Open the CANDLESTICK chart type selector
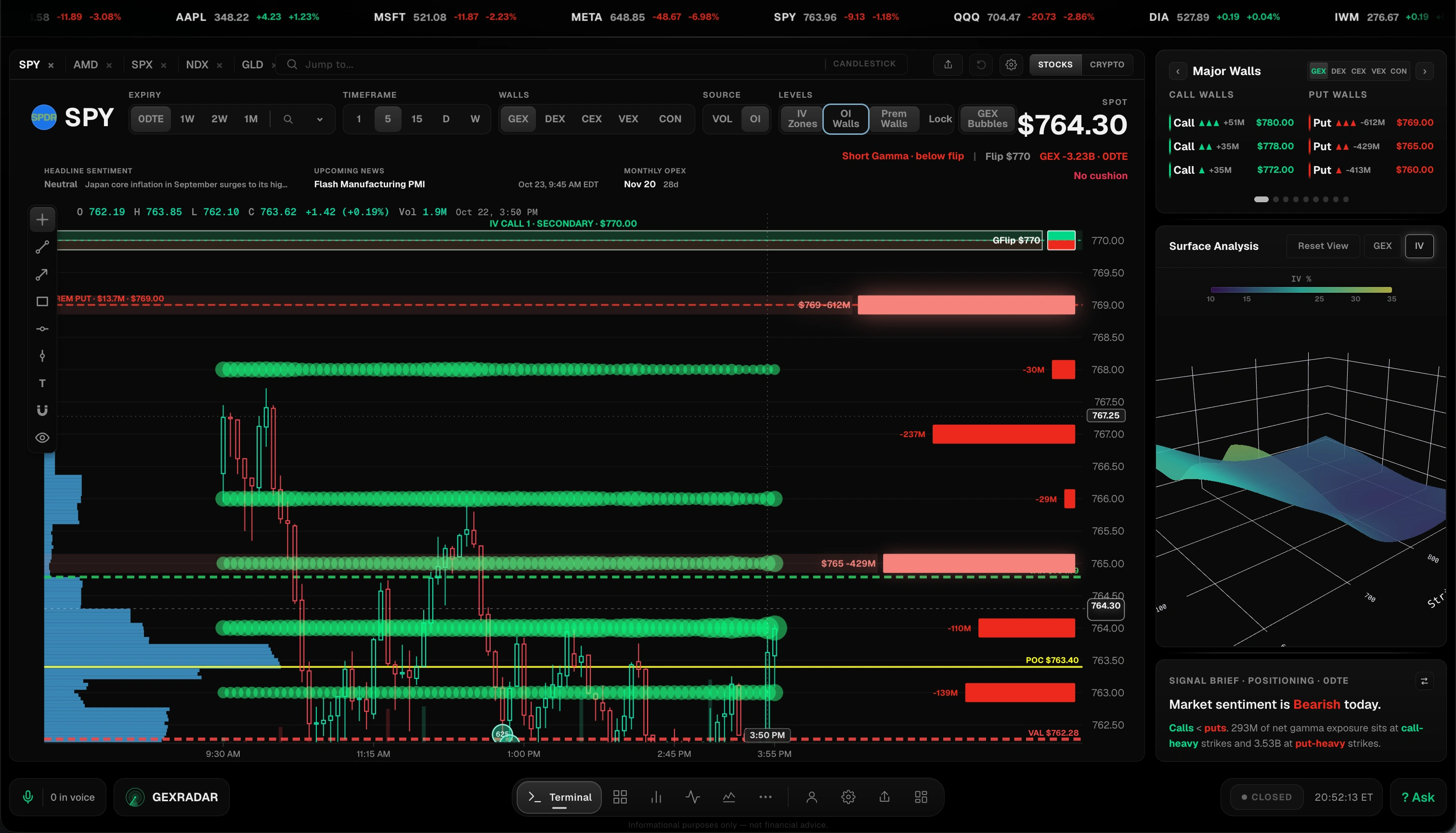1456x833 pixels. [x=864, y=64]
